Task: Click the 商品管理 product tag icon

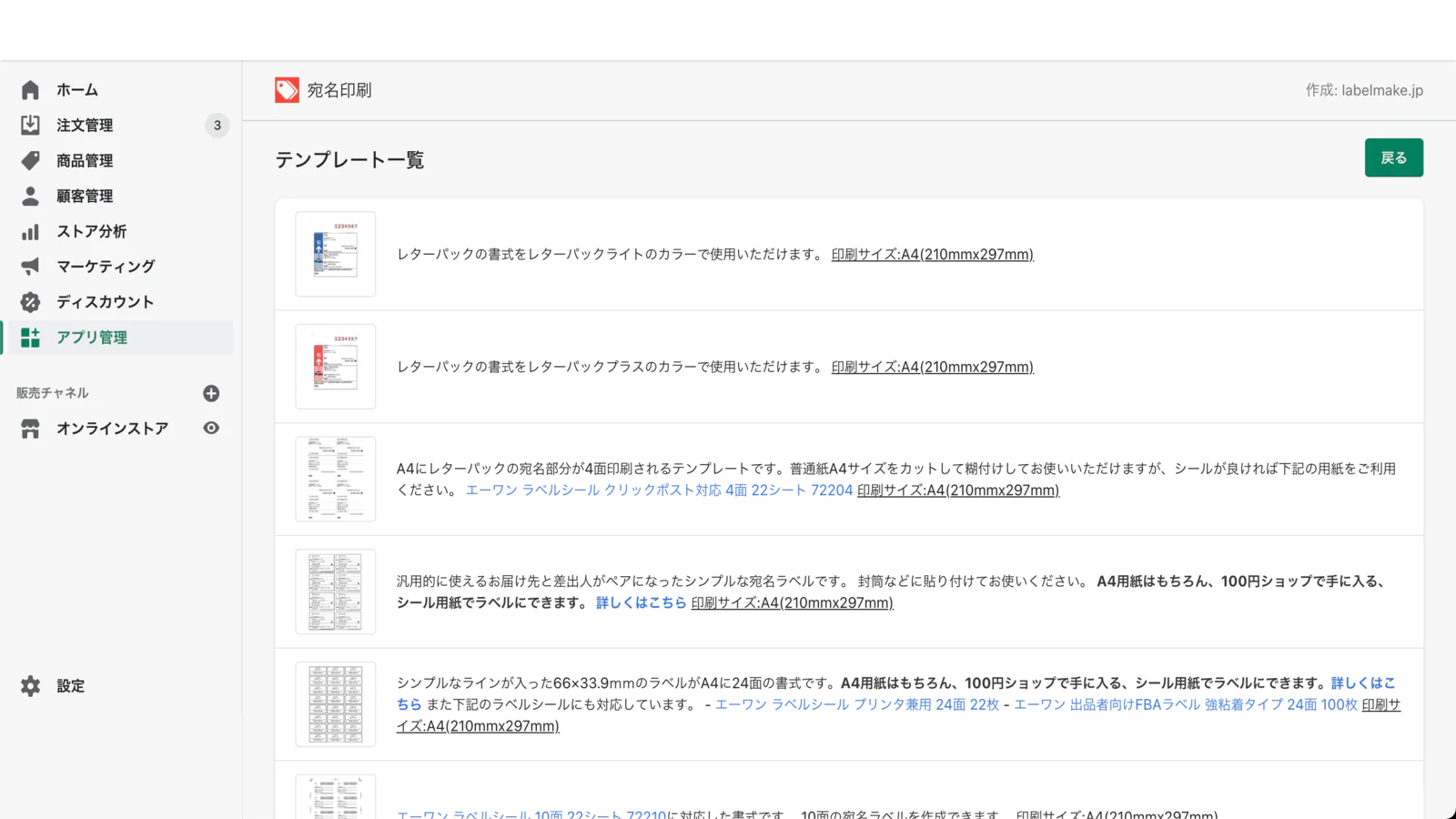Action: pyautogui.click(x=30, y=160)
